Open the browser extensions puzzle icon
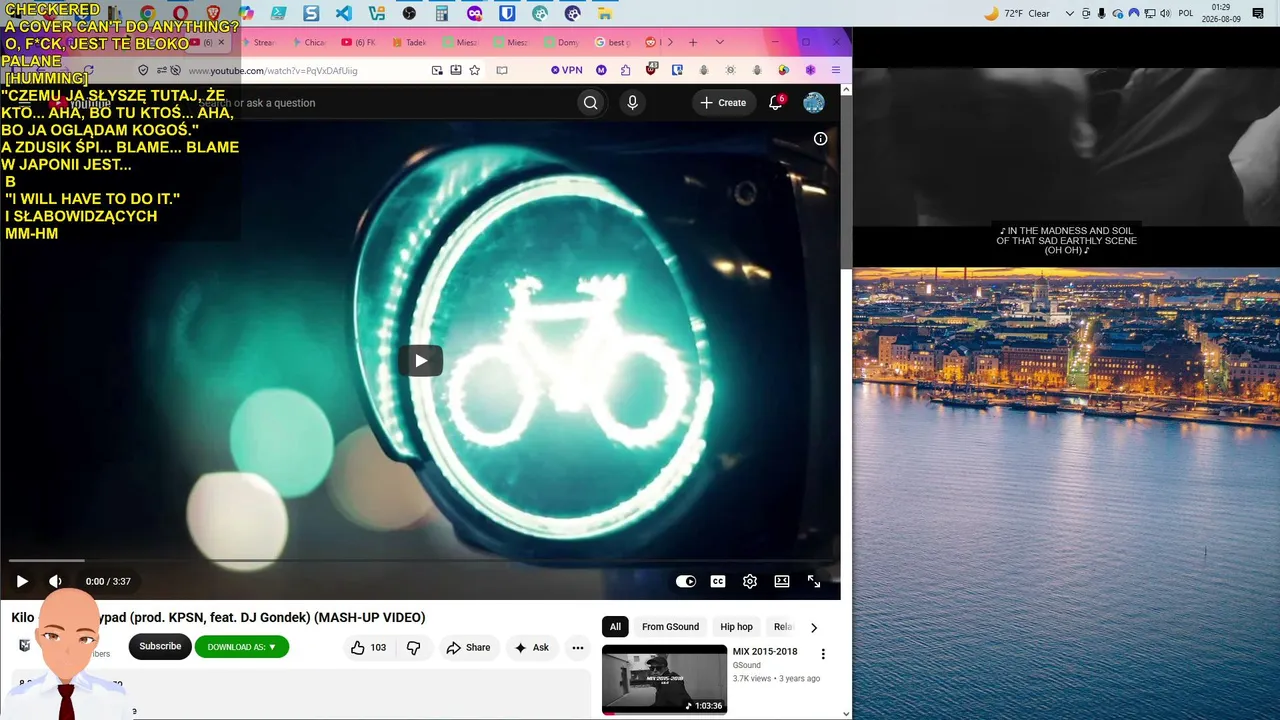 (626, 70)
